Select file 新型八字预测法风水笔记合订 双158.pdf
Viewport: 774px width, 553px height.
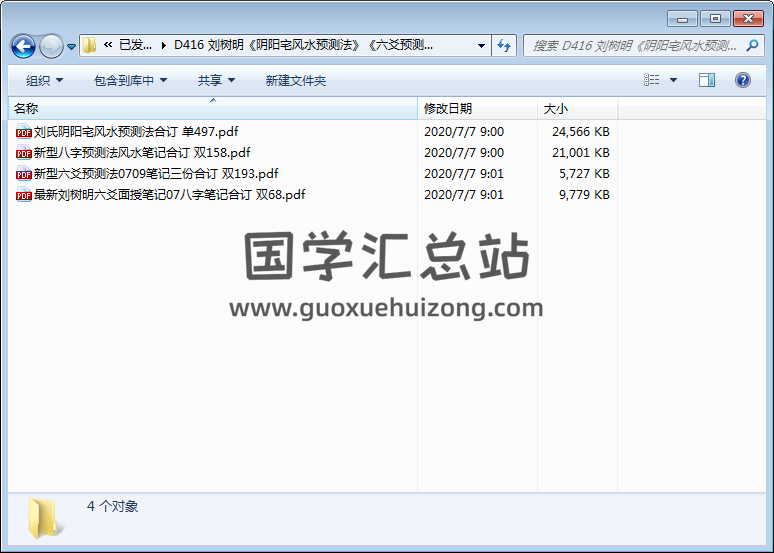coord(142,153)
